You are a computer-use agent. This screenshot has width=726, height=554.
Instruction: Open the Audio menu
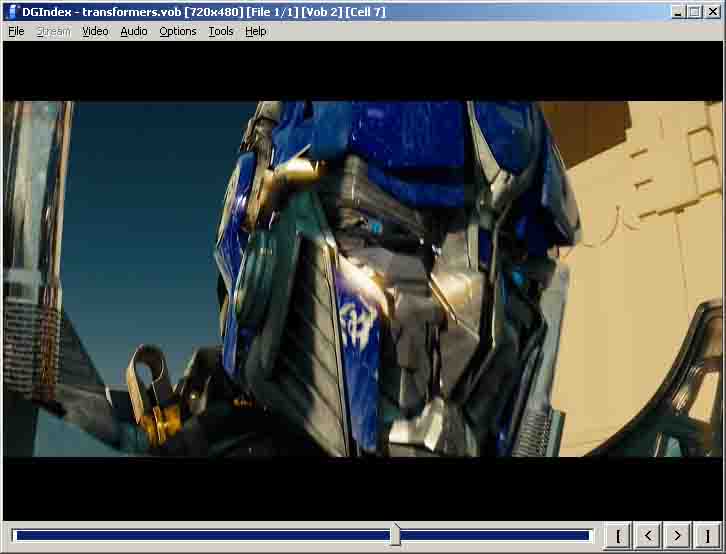click(x=133, y=31)
